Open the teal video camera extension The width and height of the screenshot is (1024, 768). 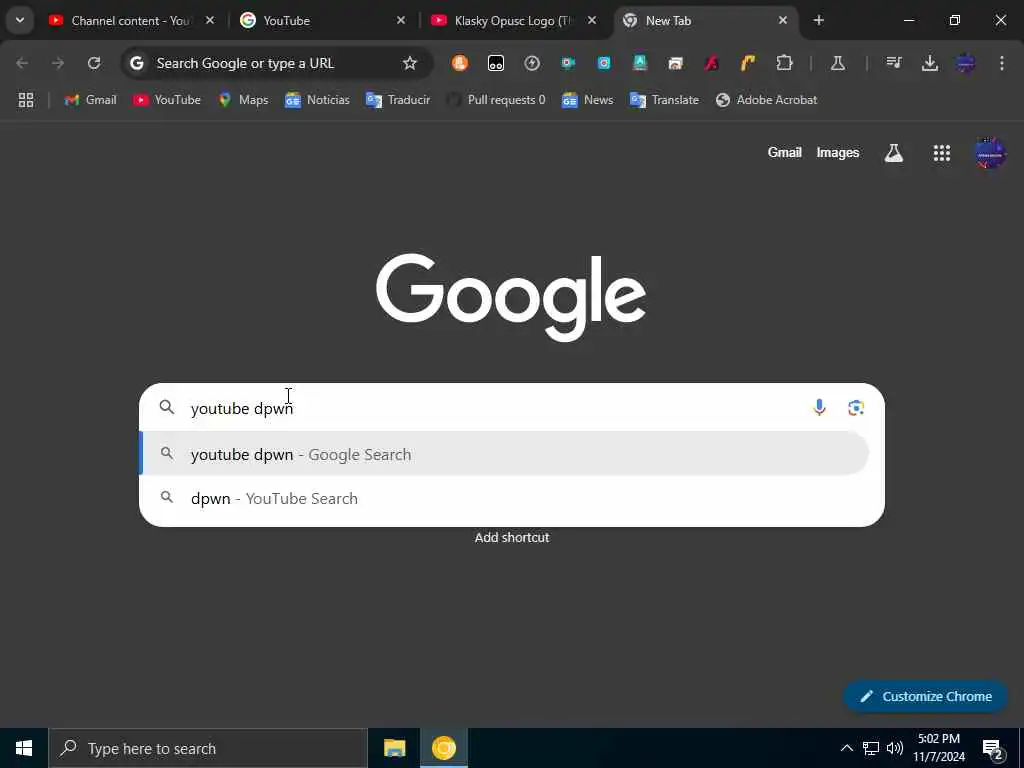tap(568, 63)
